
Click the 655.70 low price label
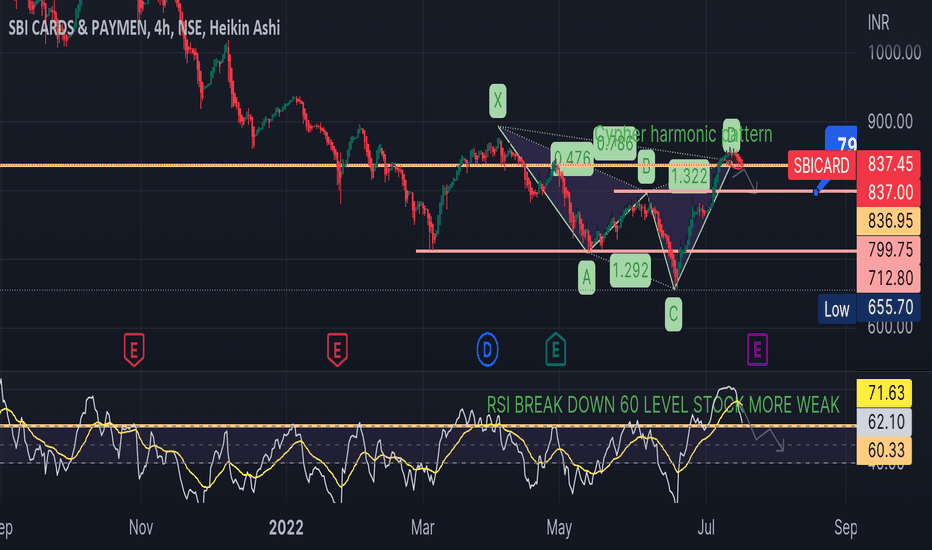[889, 308]
